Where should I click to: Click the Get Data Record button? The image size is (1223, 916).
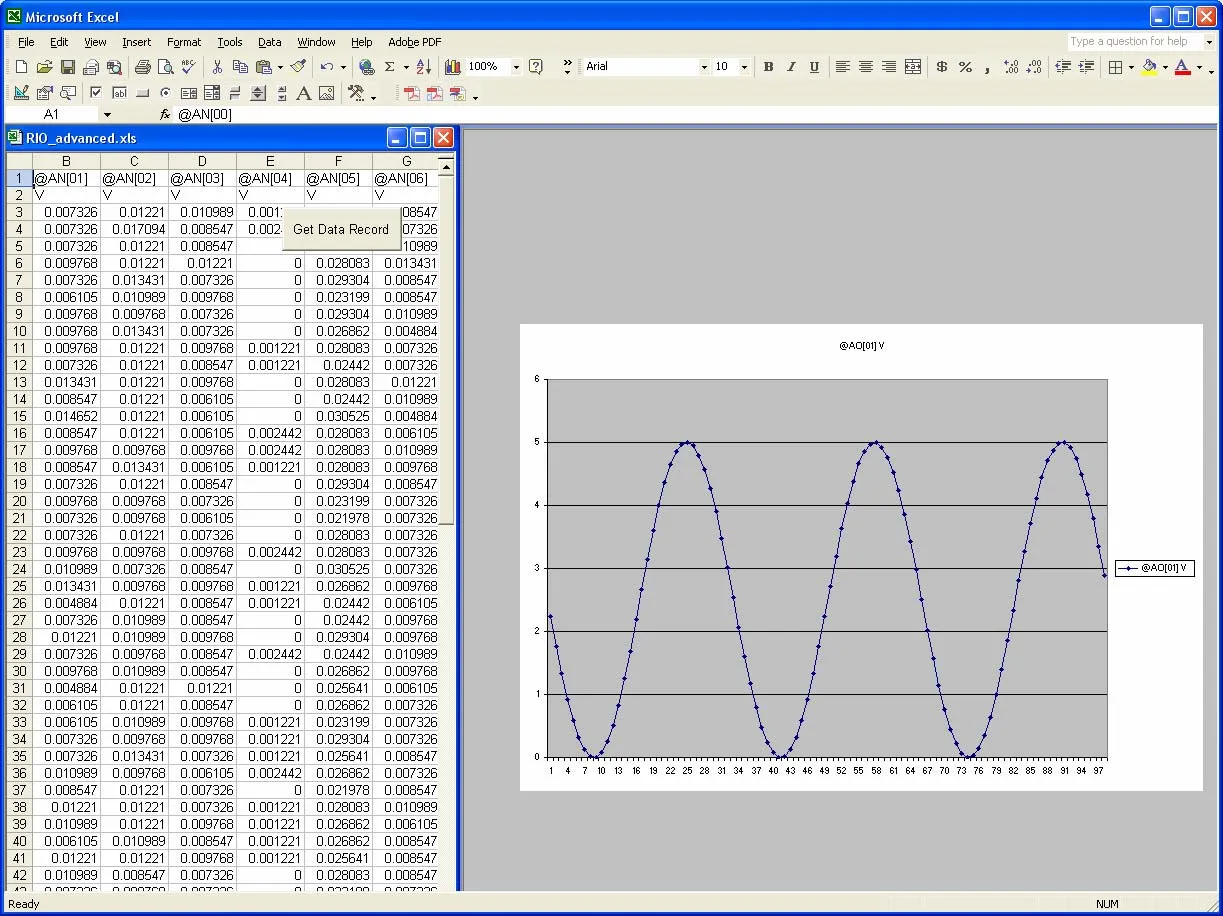pyautogui.click(x=341, y=229)
